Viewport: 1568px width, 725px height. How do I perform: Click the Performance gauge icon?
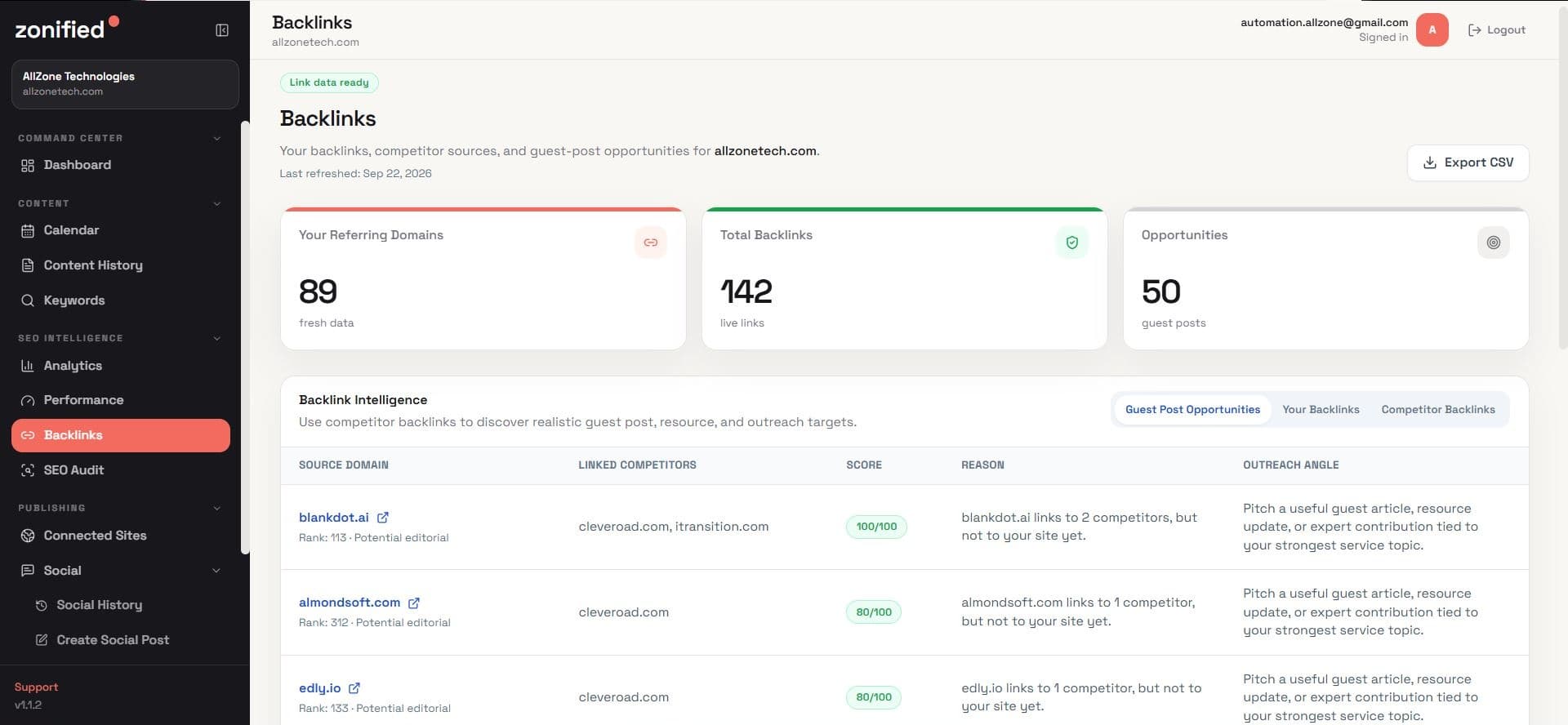point(28,400)
